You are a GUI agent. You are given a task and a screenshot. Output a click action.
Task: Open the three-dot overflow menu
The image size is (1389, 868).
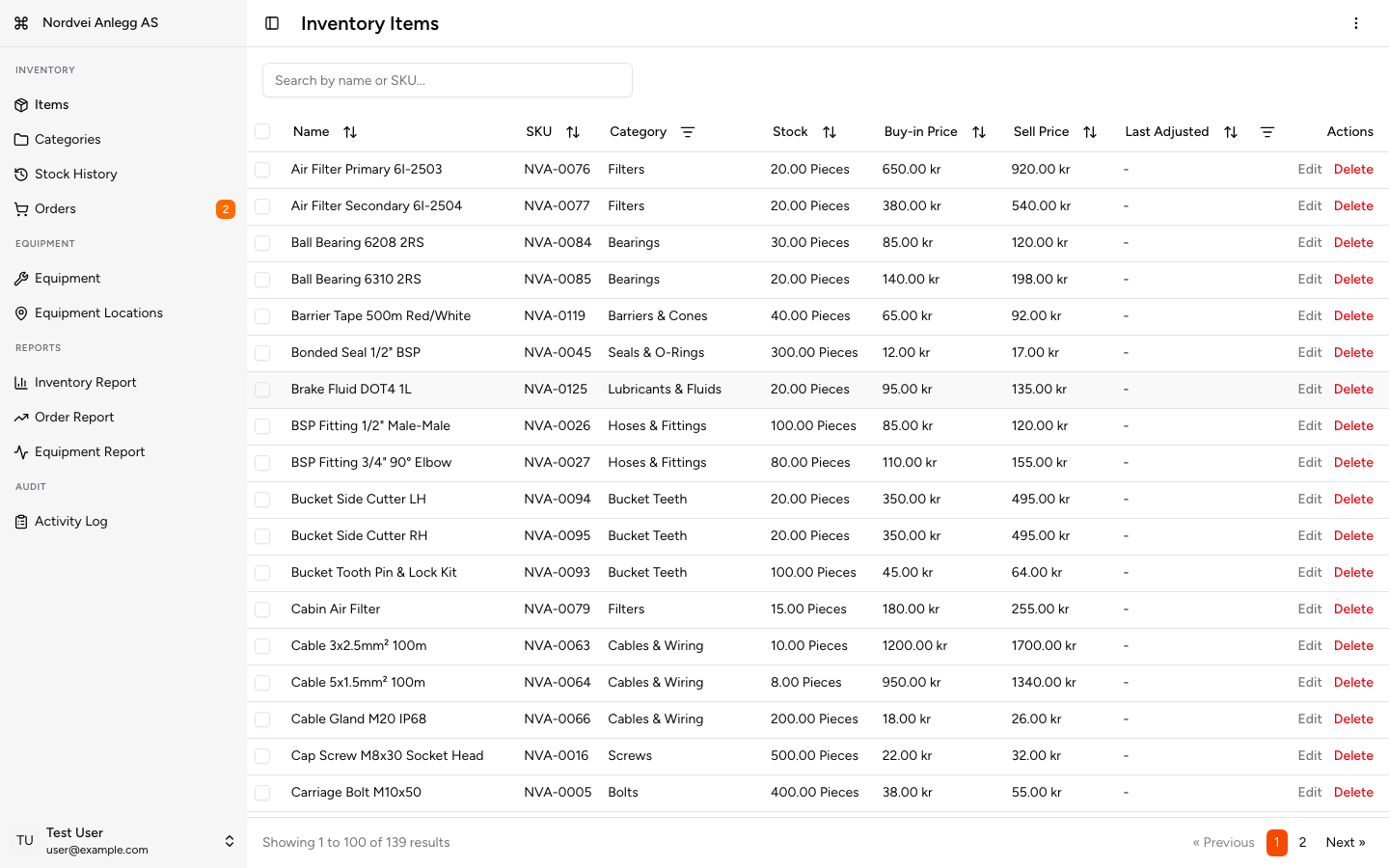pos(1356,23)
